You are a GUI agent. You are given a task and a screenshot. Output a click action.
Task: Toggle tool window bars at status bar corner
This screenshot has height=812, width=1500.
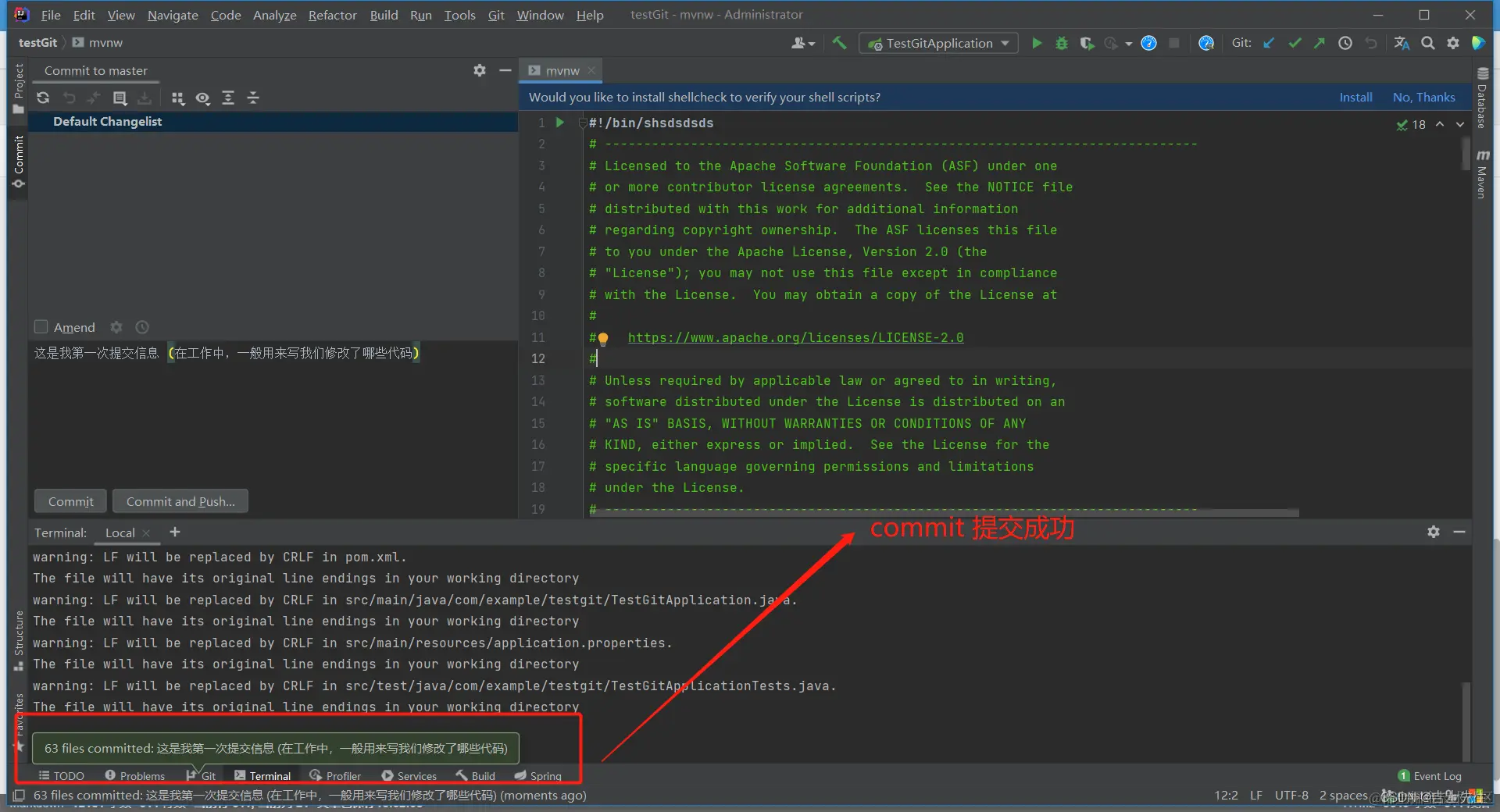point(19,795)
